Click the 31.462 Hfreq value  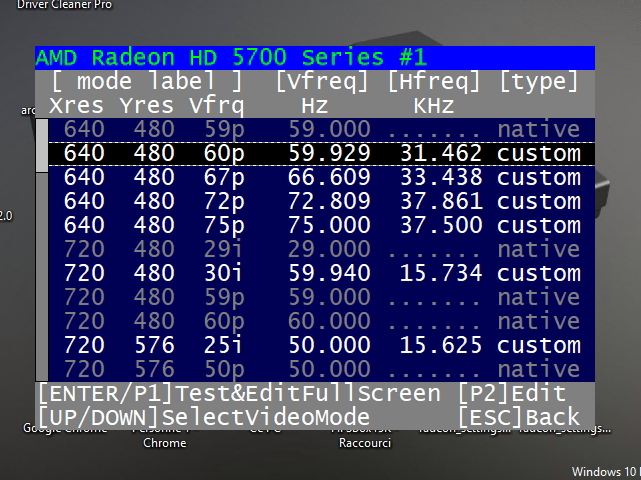[x=441, y=154]
